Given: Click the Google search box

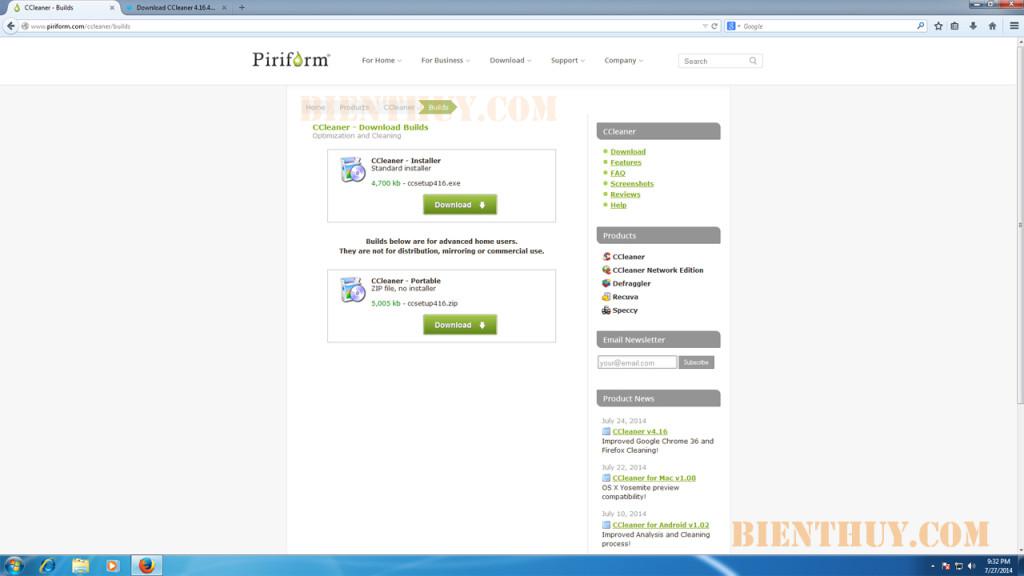Looking at the screenshot, I should (828, 26).
